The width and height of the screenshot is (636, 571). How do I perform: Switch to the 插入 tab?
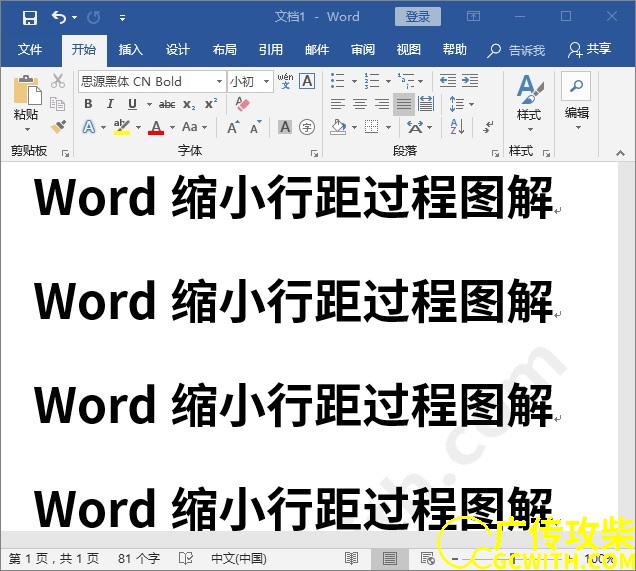pyautogui.click(x=131, y=49)
